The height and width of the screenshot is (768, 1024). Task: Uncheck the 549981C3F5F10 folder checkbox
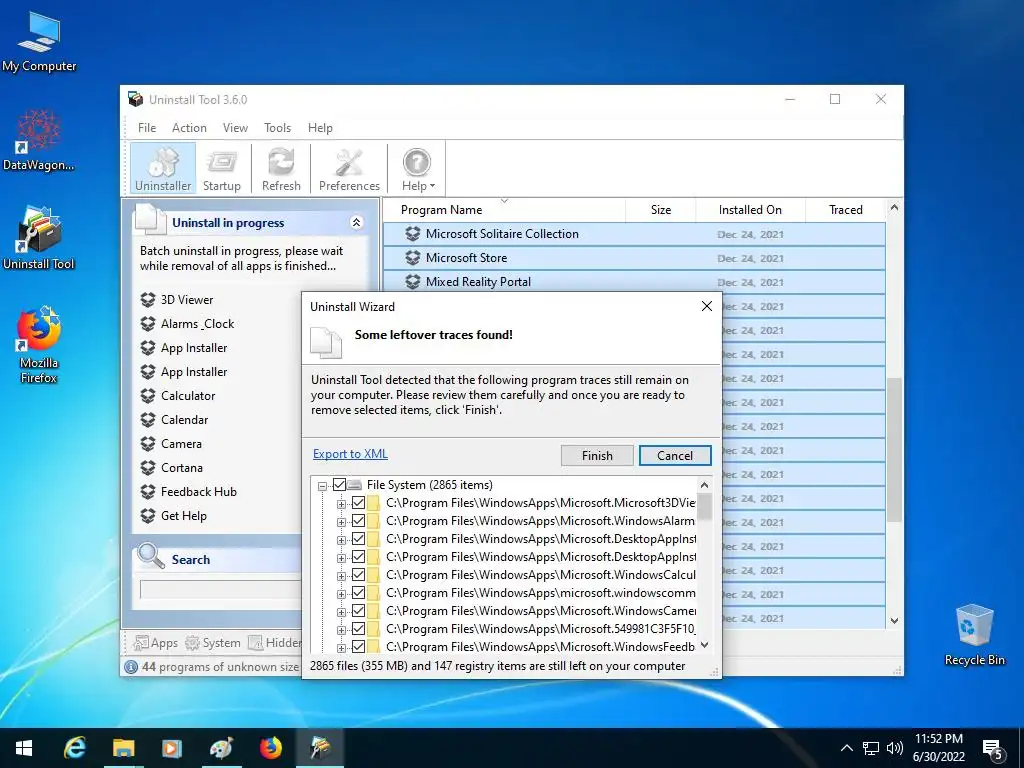359,629
